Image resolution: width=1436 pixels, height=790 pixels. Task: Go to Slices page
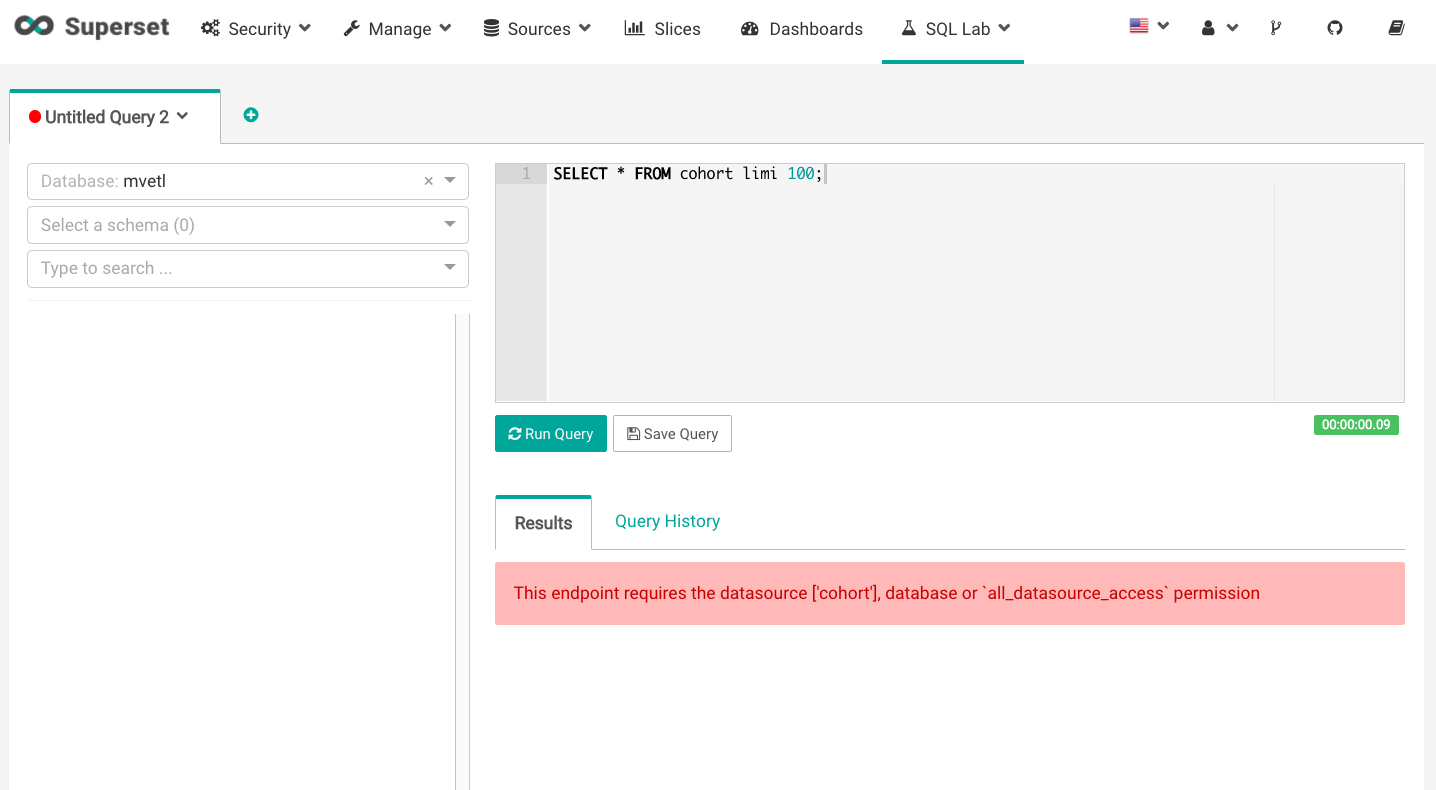pos(662,29)
